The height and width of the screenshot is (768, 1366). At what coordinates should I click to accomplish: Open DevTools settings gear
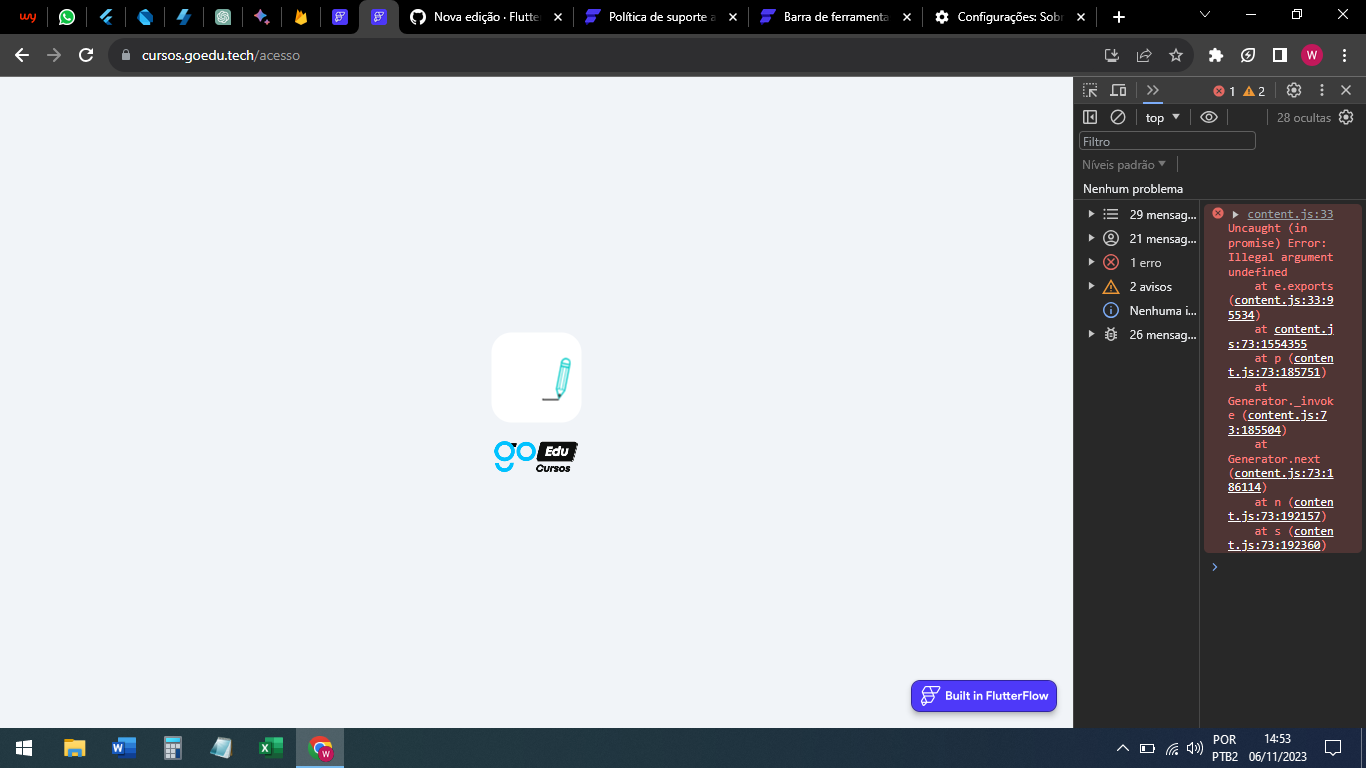1294,90
